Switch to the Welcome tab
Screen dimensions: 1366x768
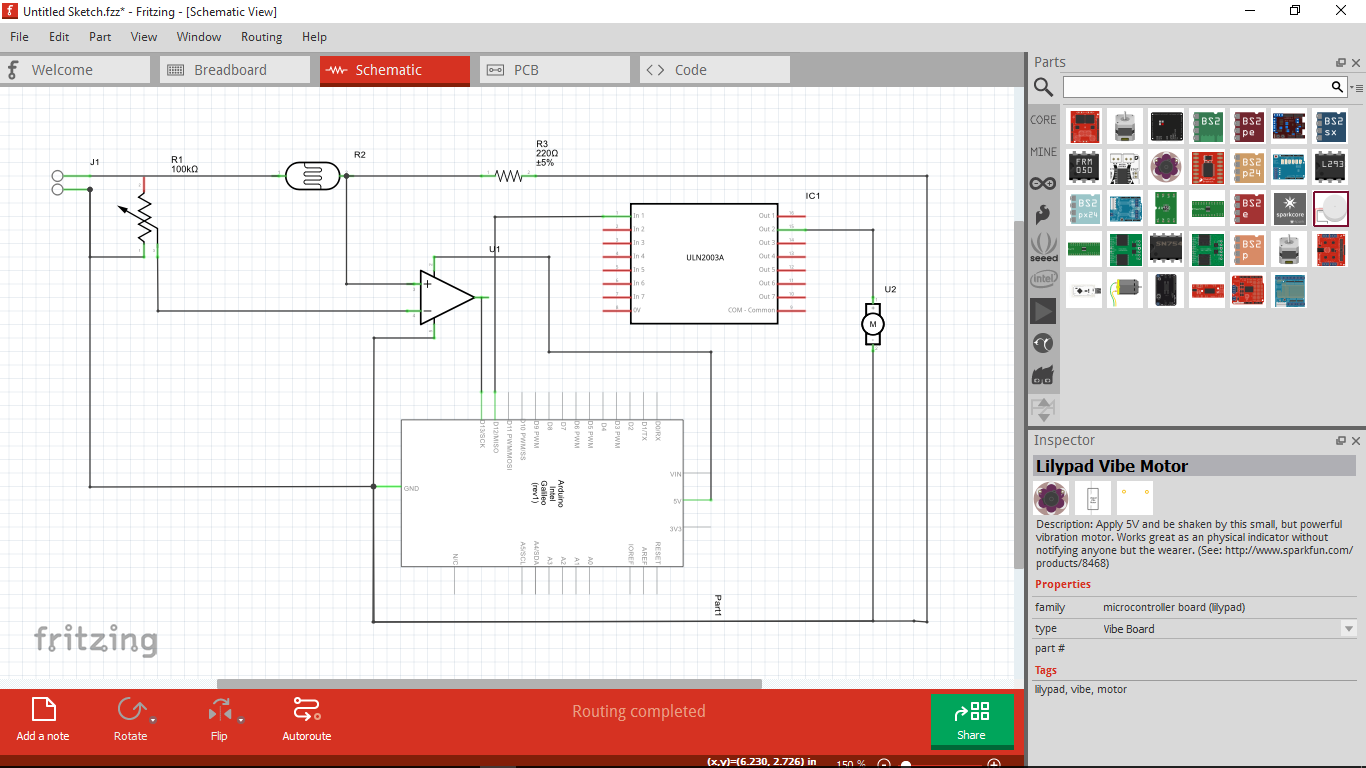[x=75, y=70]
